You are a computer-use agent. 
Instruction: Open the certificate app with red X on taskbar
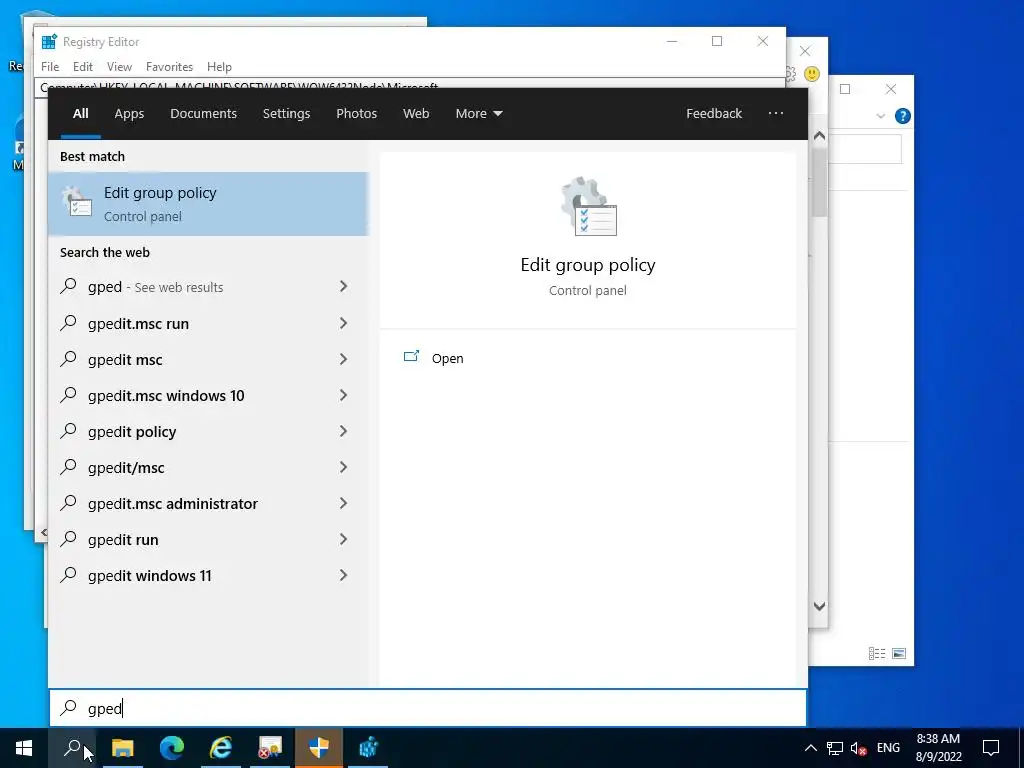click(x=270, y=748)
